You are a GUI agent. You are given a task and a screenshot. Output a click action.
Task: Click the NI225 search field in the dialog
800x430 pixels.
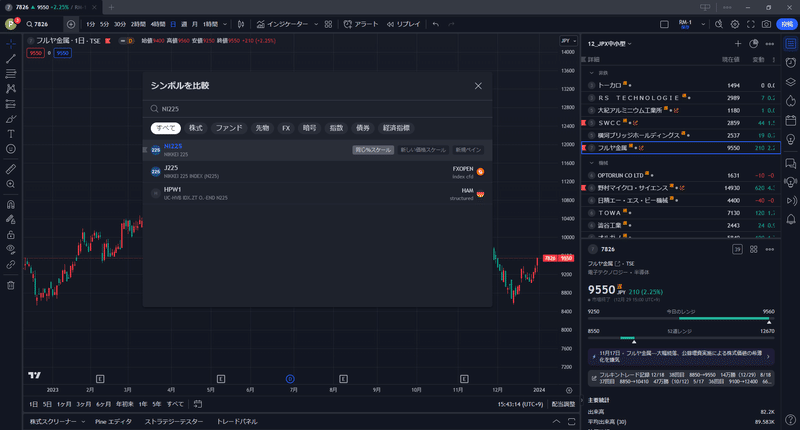[x=317, y=109]
